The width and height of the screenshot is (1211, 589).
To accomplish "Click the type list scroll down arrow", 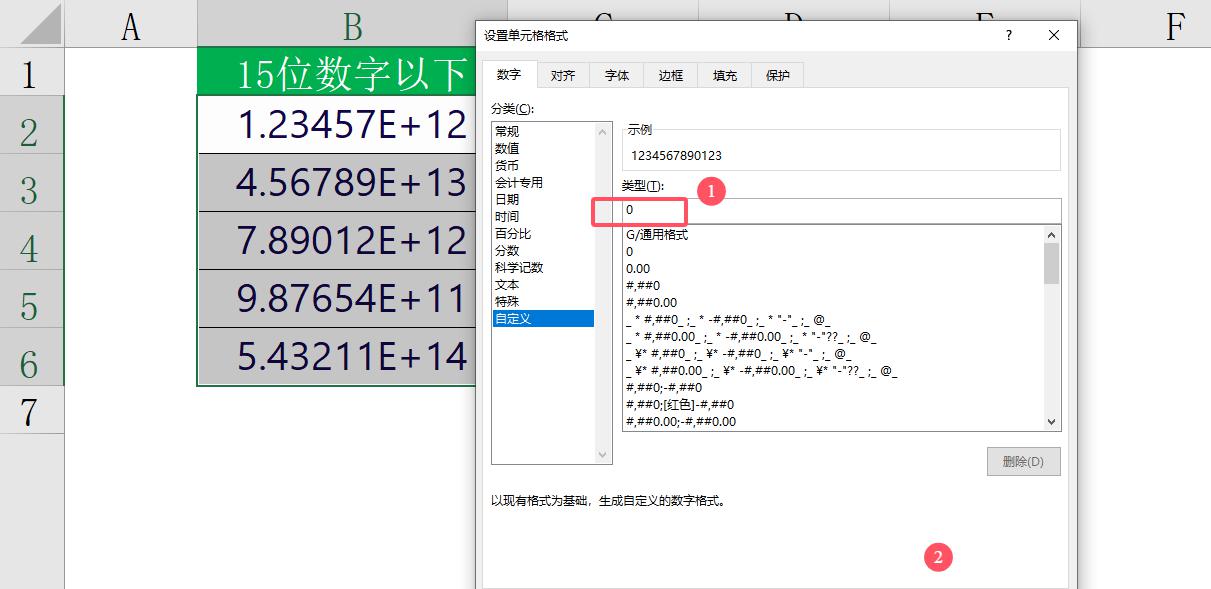I will [x=1051, y=422].
